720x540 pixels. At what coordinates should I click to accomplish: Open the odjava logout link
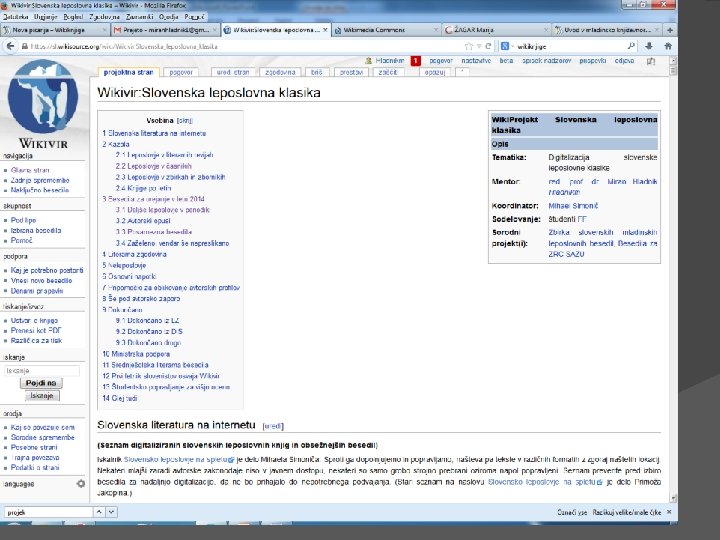(x=624, y=61)
